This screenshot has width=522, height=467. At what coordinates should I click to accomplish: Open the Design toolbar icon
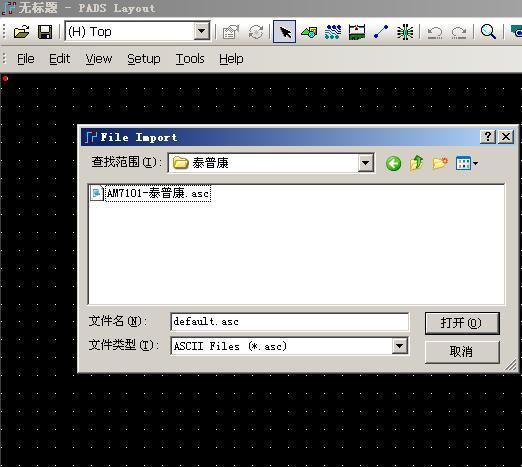click(333, 32)
